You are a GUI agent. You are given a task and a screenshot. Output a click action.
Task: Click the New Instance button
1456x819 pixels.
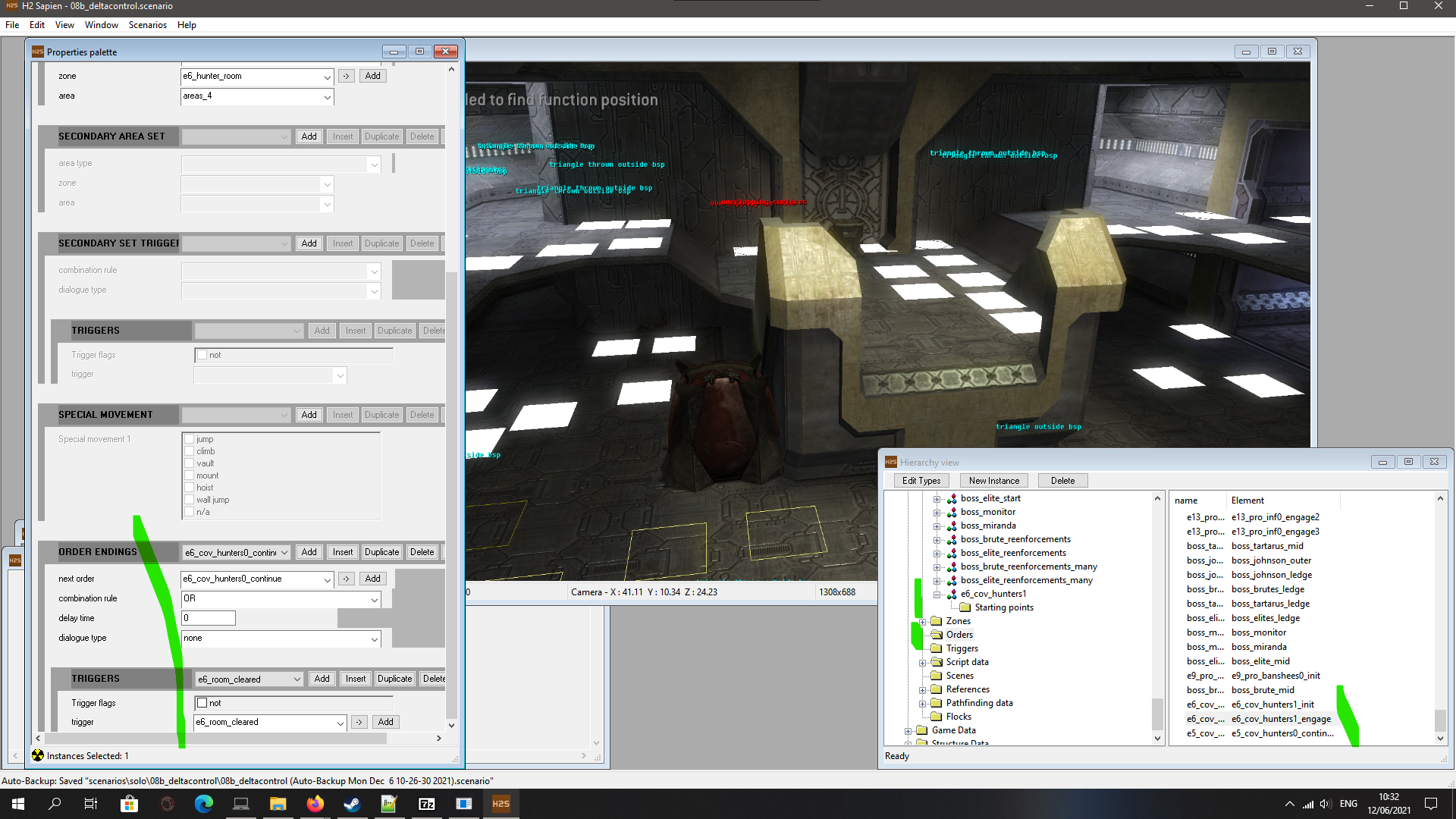pyautogui.click(x=993, y=481)
